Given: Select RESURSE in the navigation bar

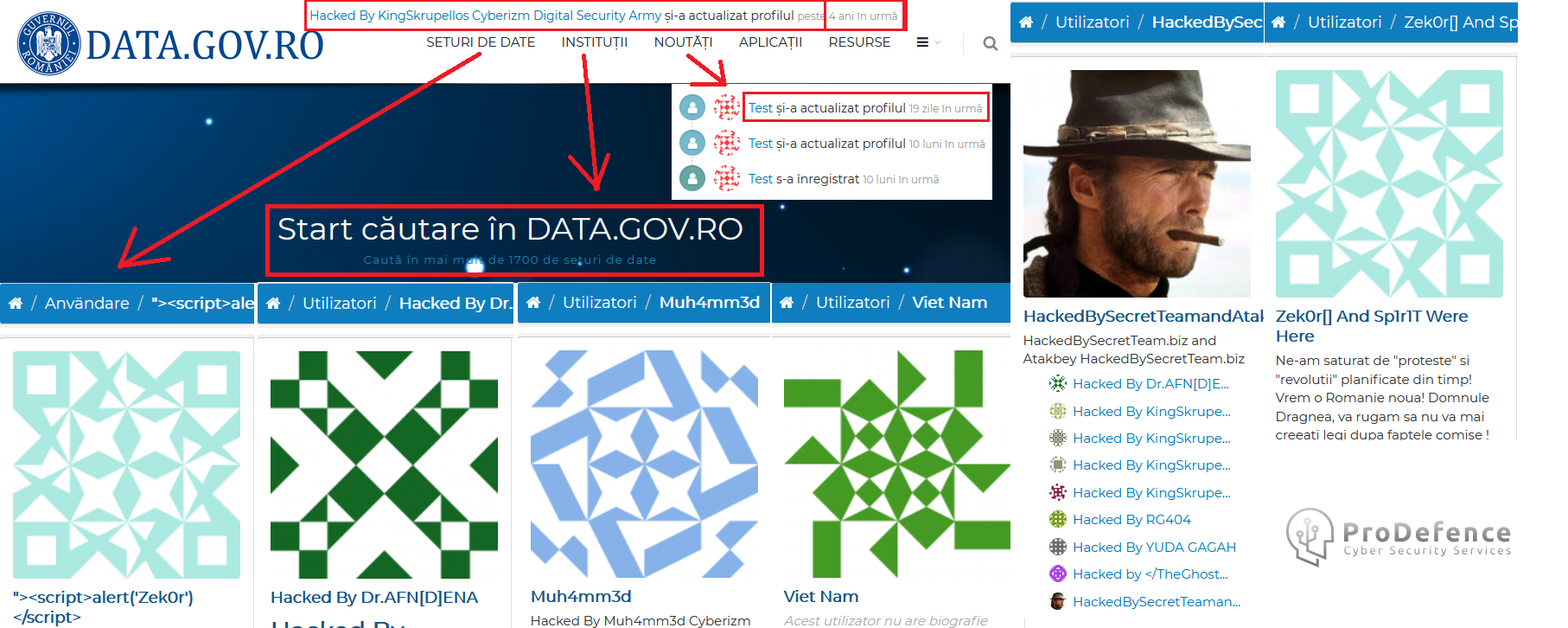Looking at the screenshot, I should pyautogui.click(x=859, y=42).
